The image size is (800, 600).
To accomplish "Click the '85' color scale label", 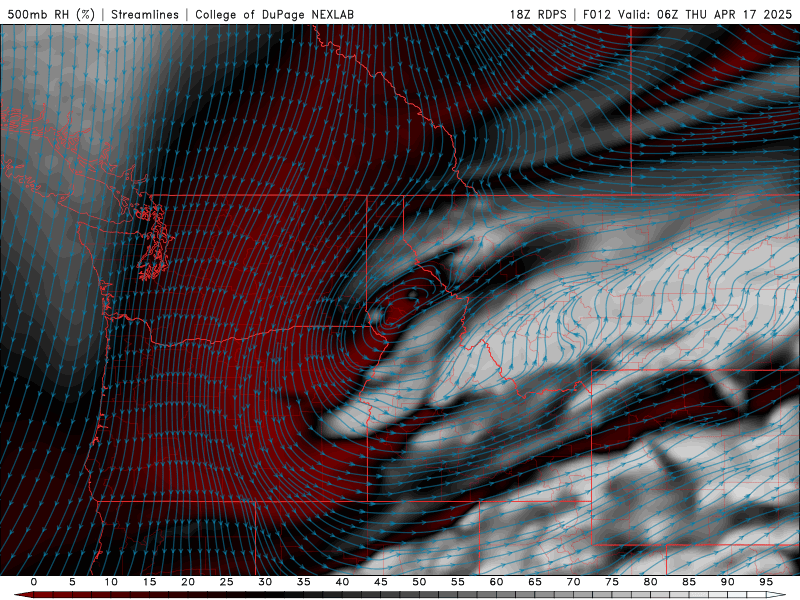I will 689,582.
